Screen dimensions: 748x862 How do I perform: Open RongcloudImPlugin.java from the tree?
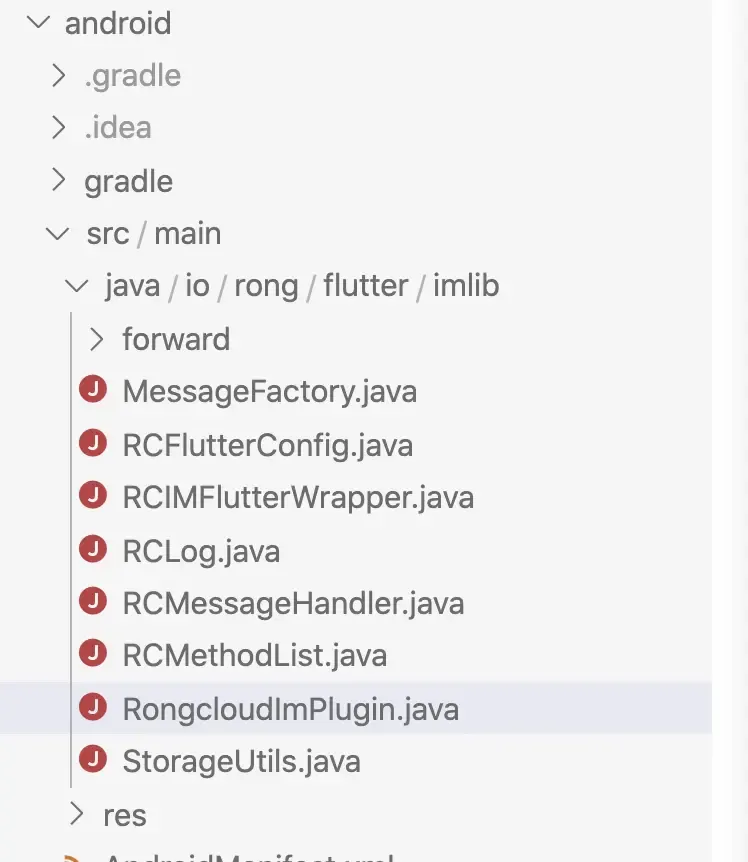pos(289,708)
